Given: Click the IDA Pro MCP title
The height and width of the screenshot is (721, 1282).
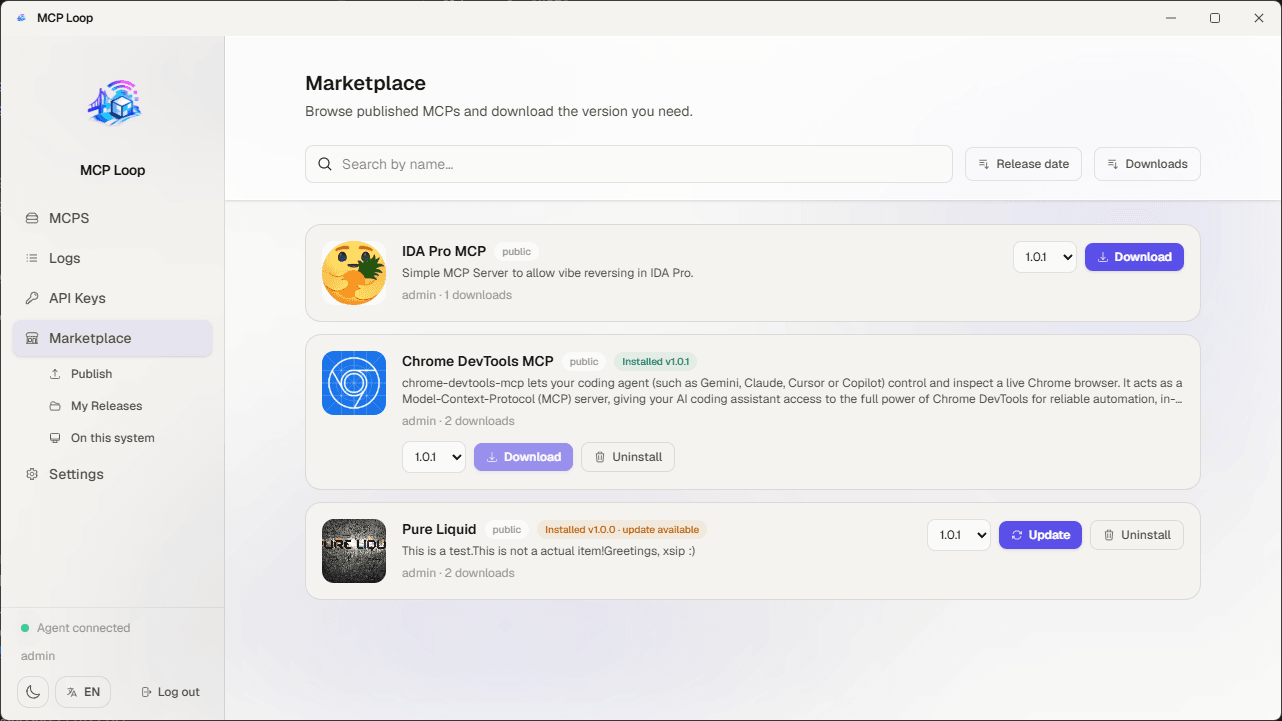Looking at the screenshot, I should [x=444, y=252].
